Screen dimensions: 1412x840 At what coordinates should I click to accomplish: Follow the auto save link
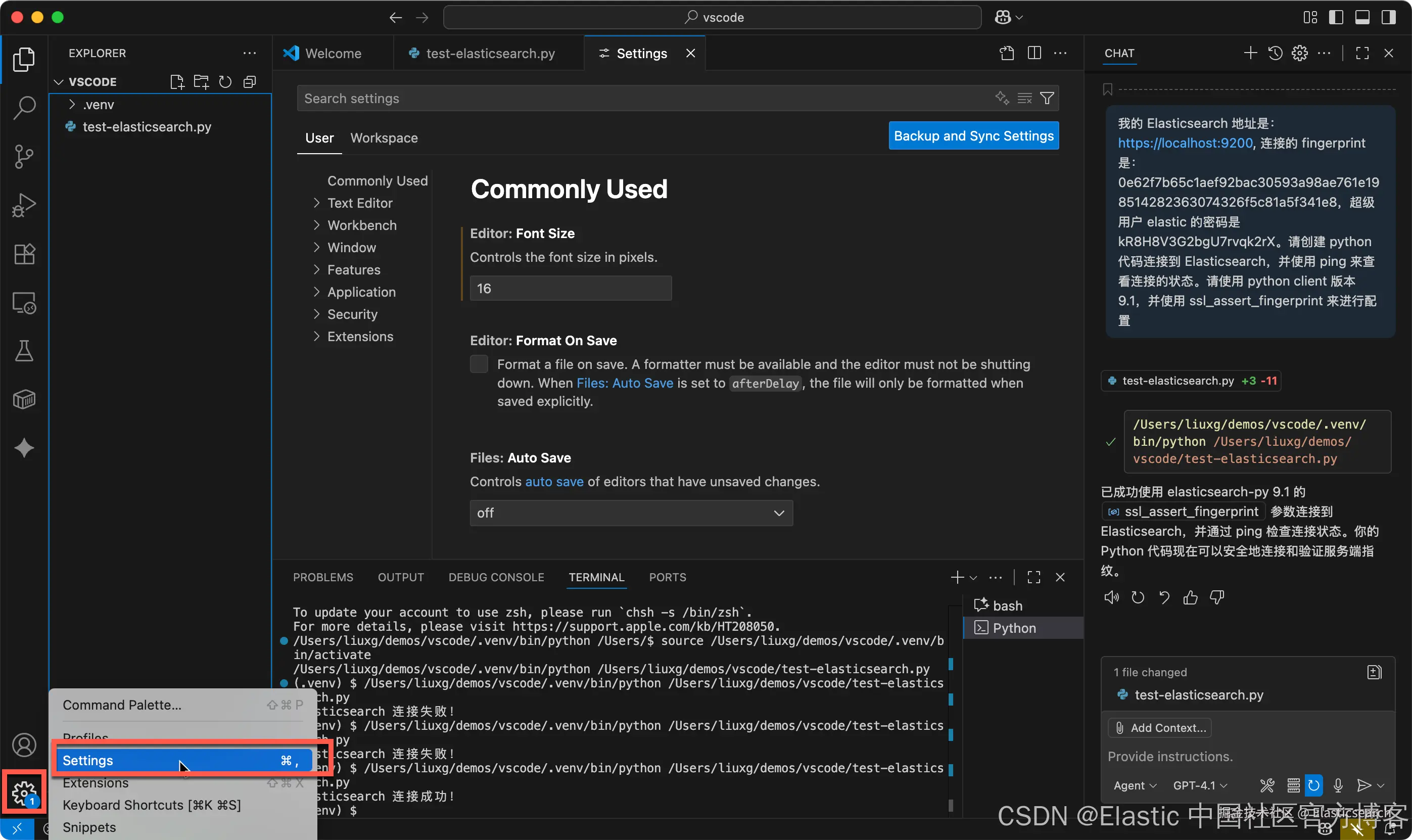[x=554, y=482]
